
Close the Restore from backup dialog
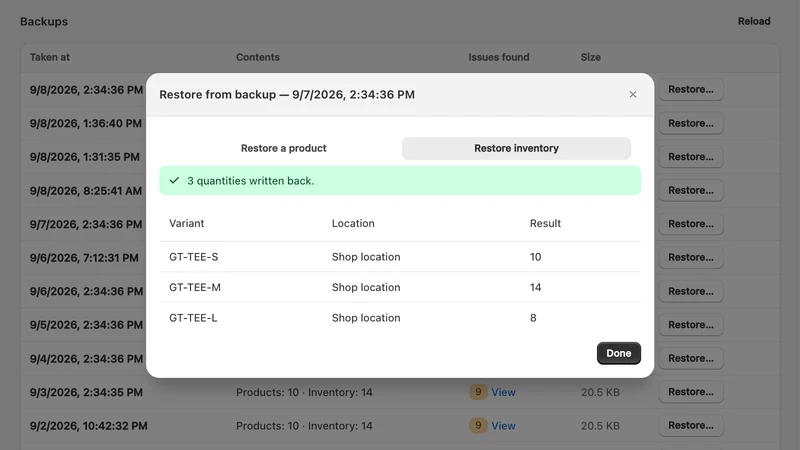click(633, 94)
